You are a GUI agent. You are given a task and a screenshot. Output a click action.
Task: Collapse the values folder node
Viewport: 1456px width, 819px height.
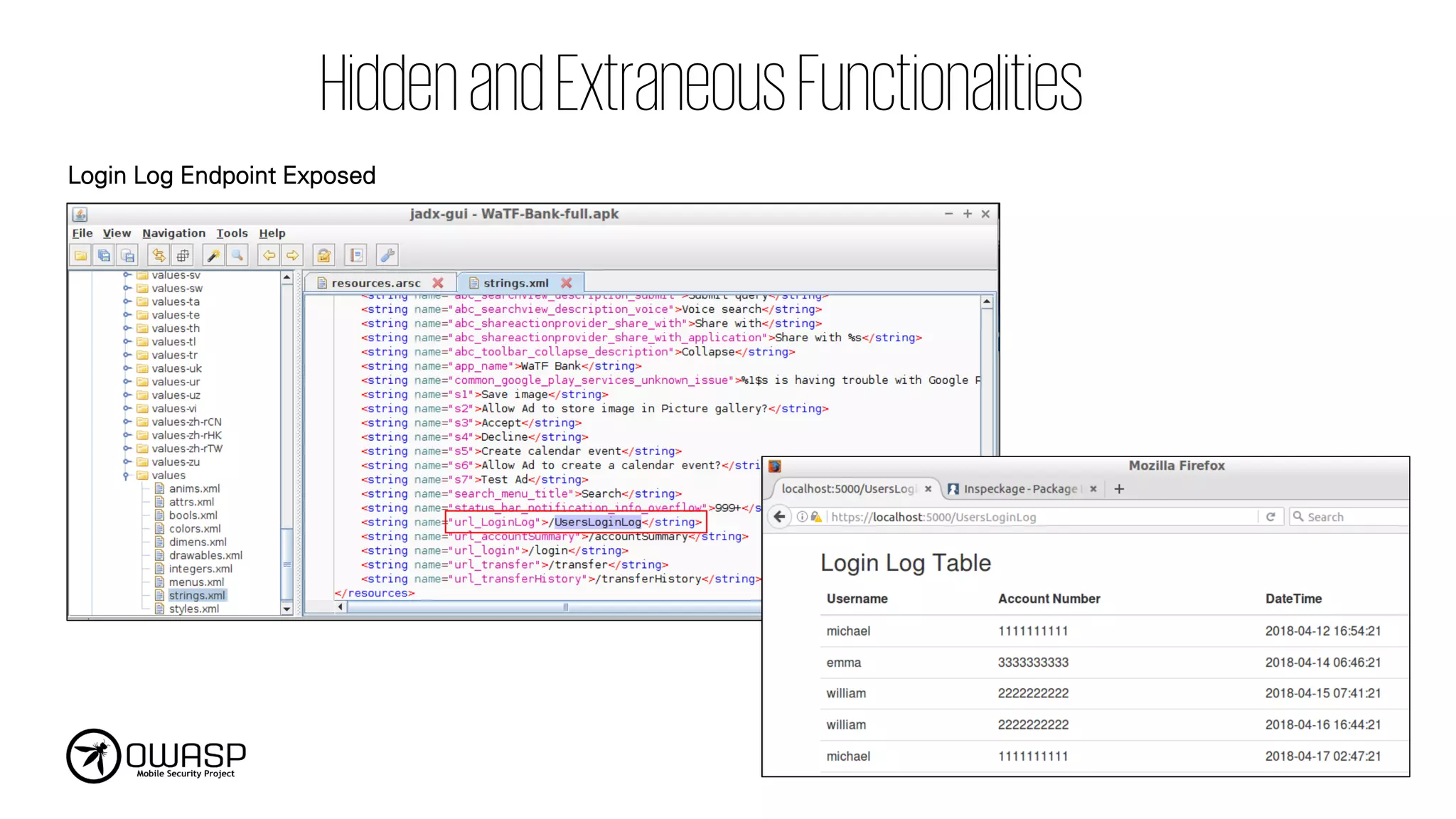click(x=127, y=476)
